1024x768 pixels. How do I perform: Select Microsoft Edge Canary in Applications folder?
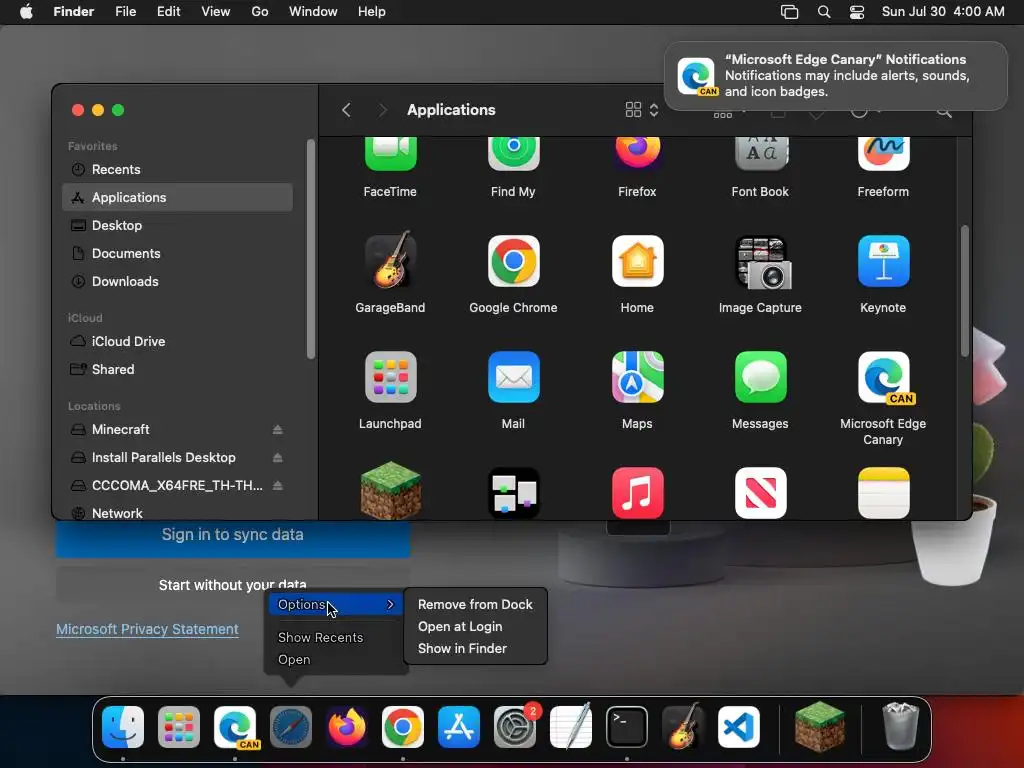point(884,377)
